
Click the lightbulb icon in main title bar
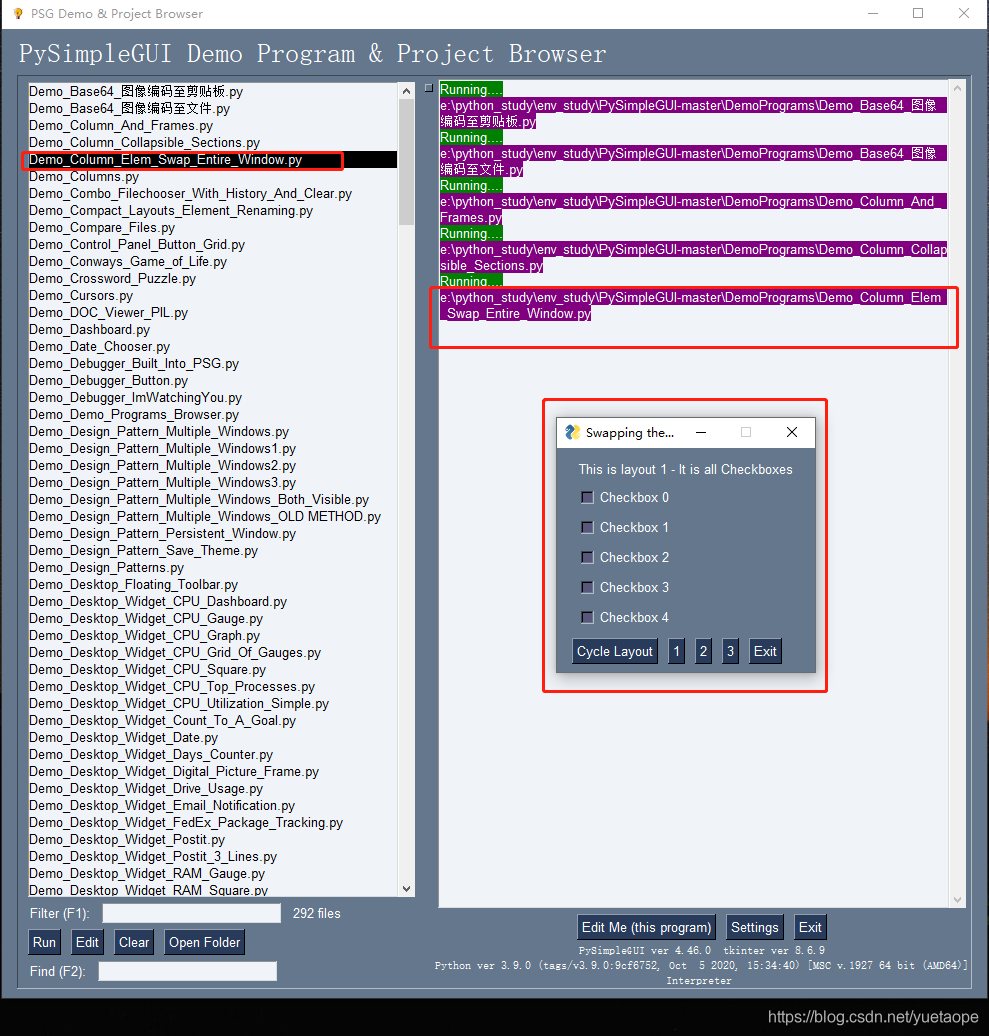18,13
